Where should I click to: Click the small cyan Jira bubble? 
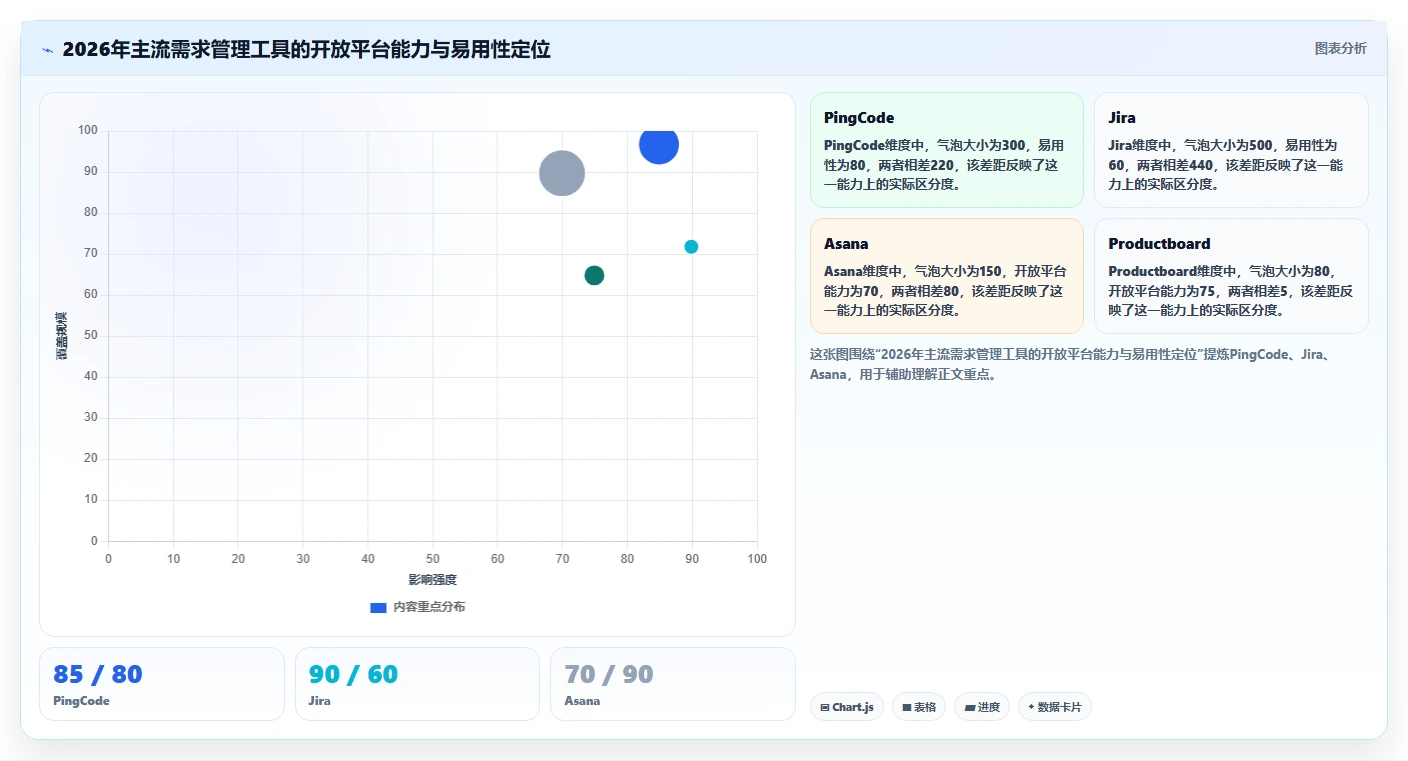[691, 247]
